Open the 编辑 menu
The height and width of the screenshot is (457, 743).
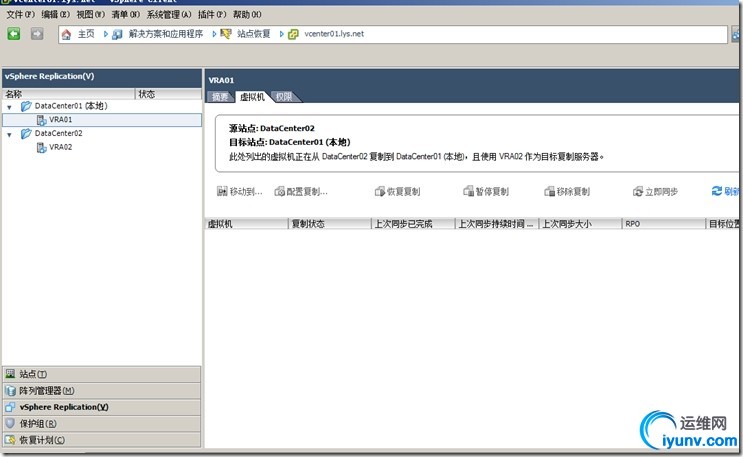coord(55,15)
